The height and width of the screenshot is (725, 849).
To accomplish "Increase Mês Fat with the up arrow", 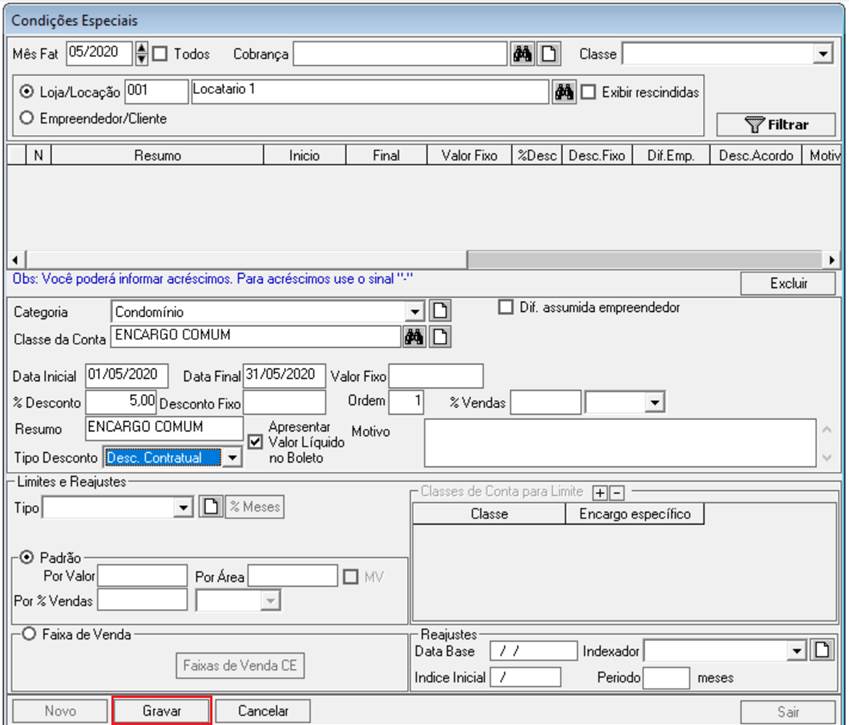I will click(141, 48).
